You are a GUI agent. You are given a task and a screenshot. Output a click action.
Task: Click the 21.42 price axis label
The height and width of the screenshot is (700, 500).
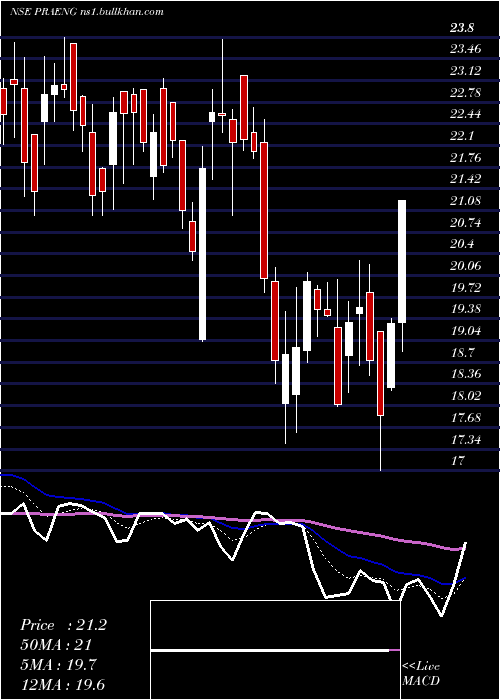coord(466,179)
